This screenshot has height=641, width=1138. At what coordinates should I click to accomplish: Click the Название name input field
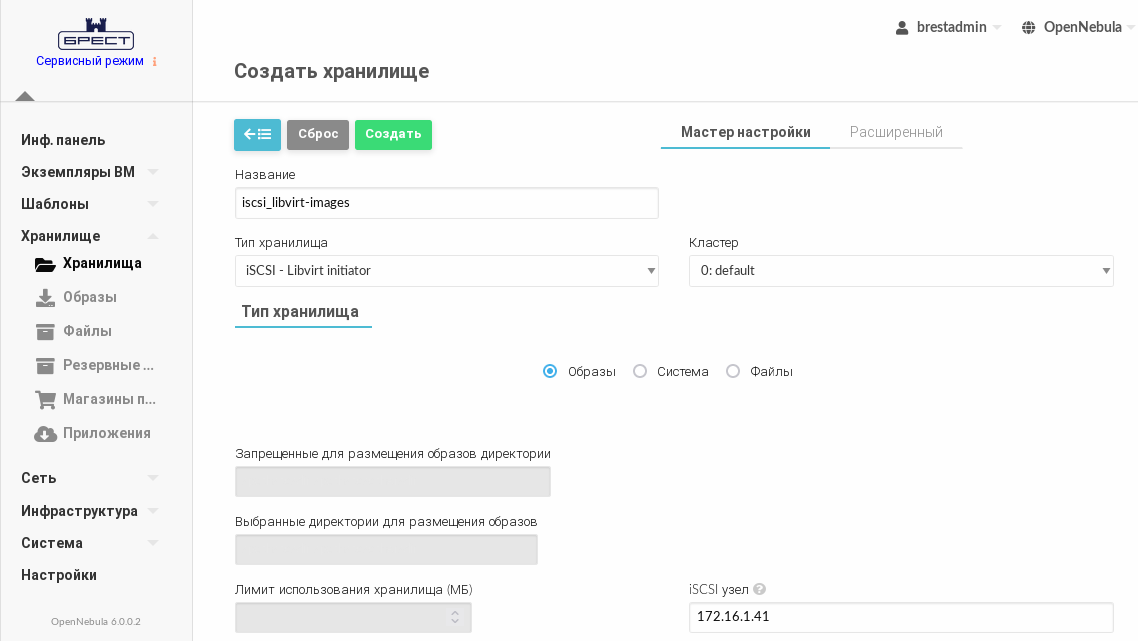click(446, 203)
